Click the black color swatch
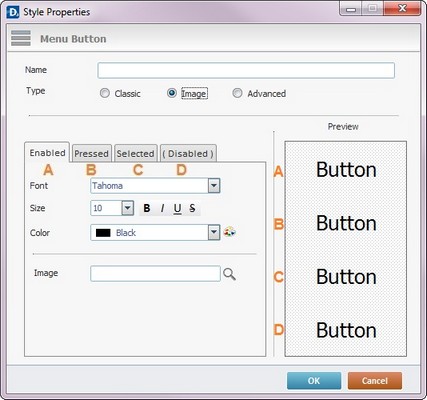Viewport: 427px width, 400px height. [103, 233]
